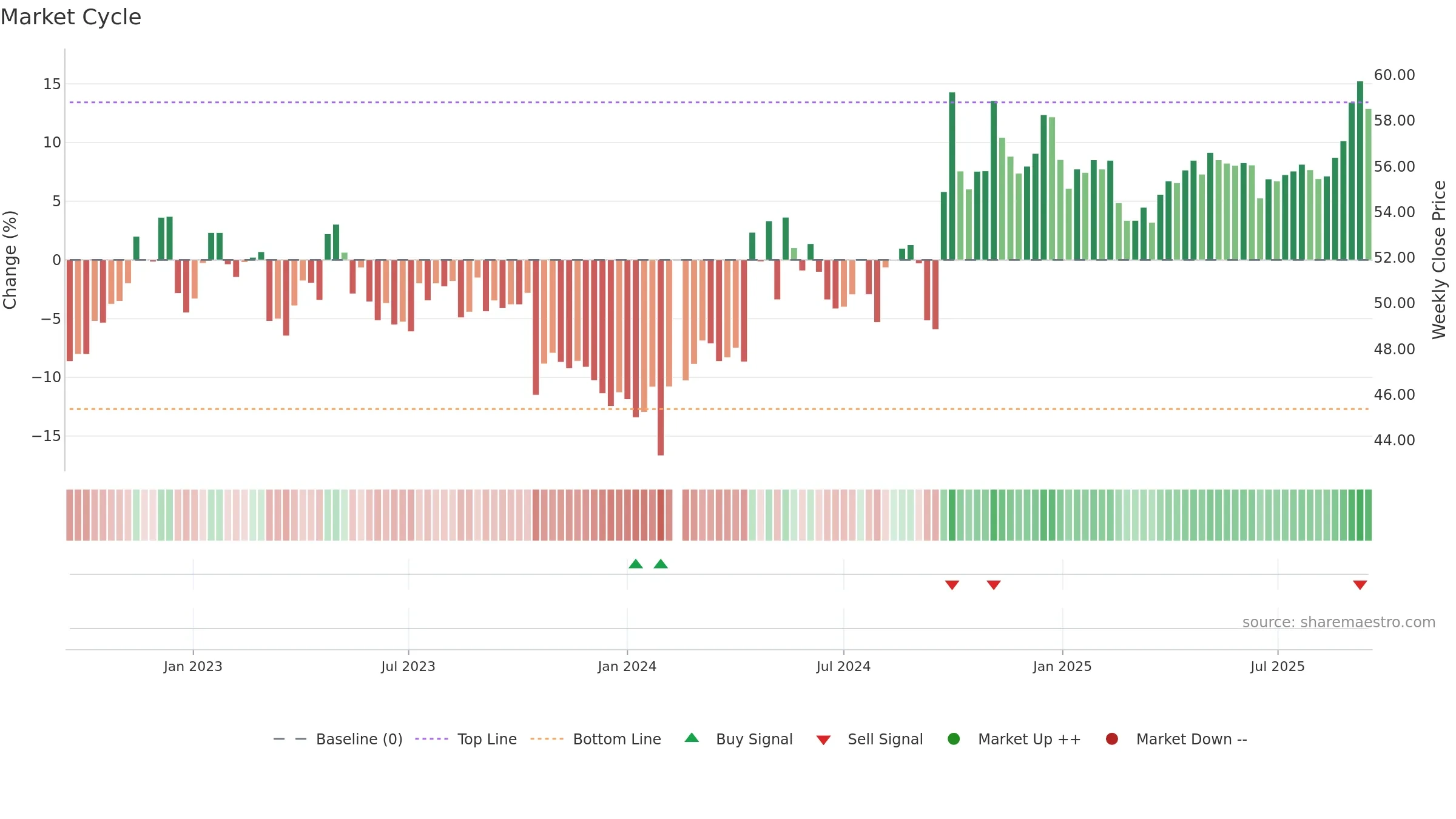
Task: Select the second buy signal marker after Jan 2024
Action: click(661, 564)
